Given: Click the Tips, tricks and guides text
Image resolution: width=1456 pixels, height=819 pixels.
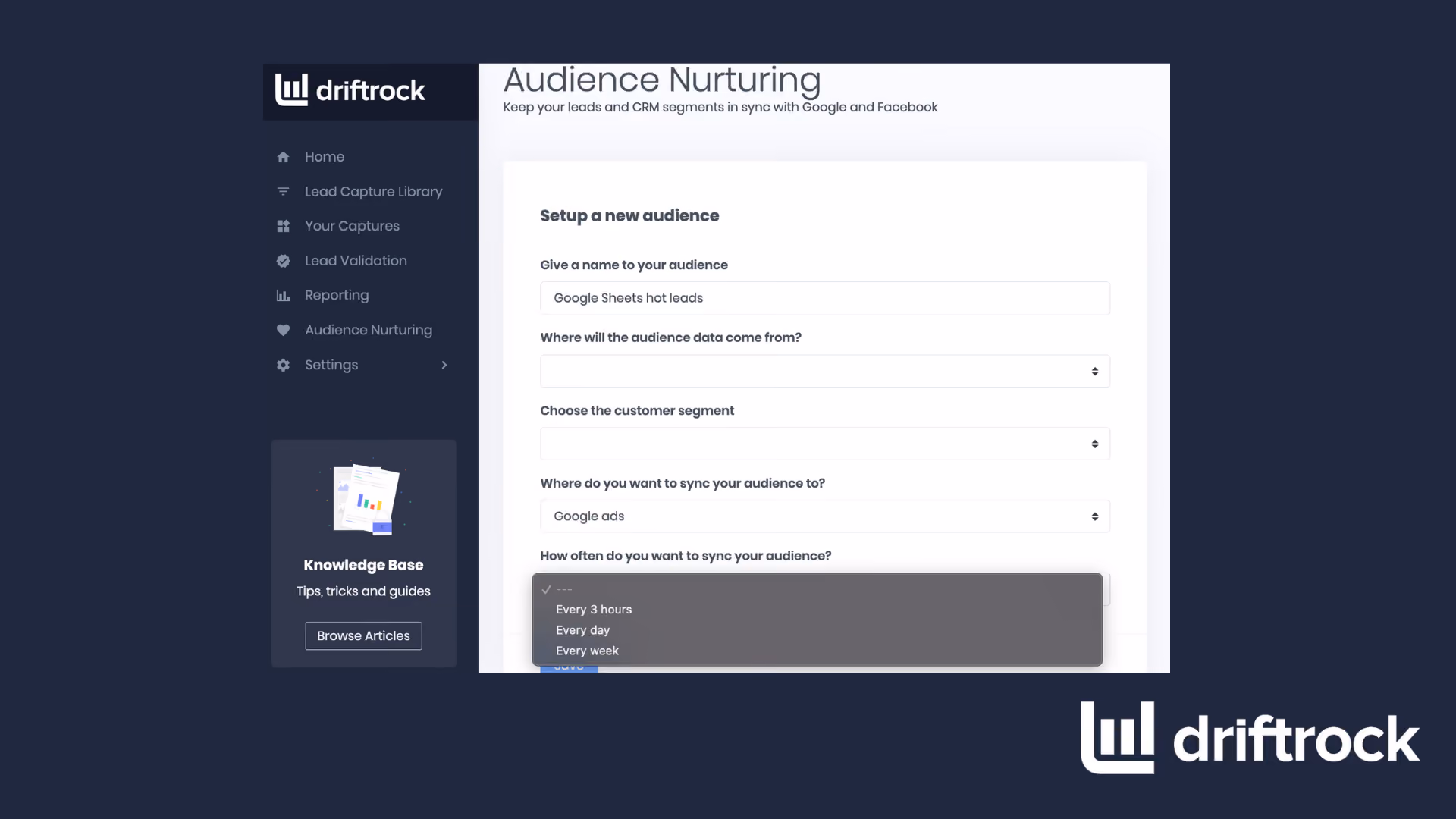Looking at the screenshot, I should 363,591.
